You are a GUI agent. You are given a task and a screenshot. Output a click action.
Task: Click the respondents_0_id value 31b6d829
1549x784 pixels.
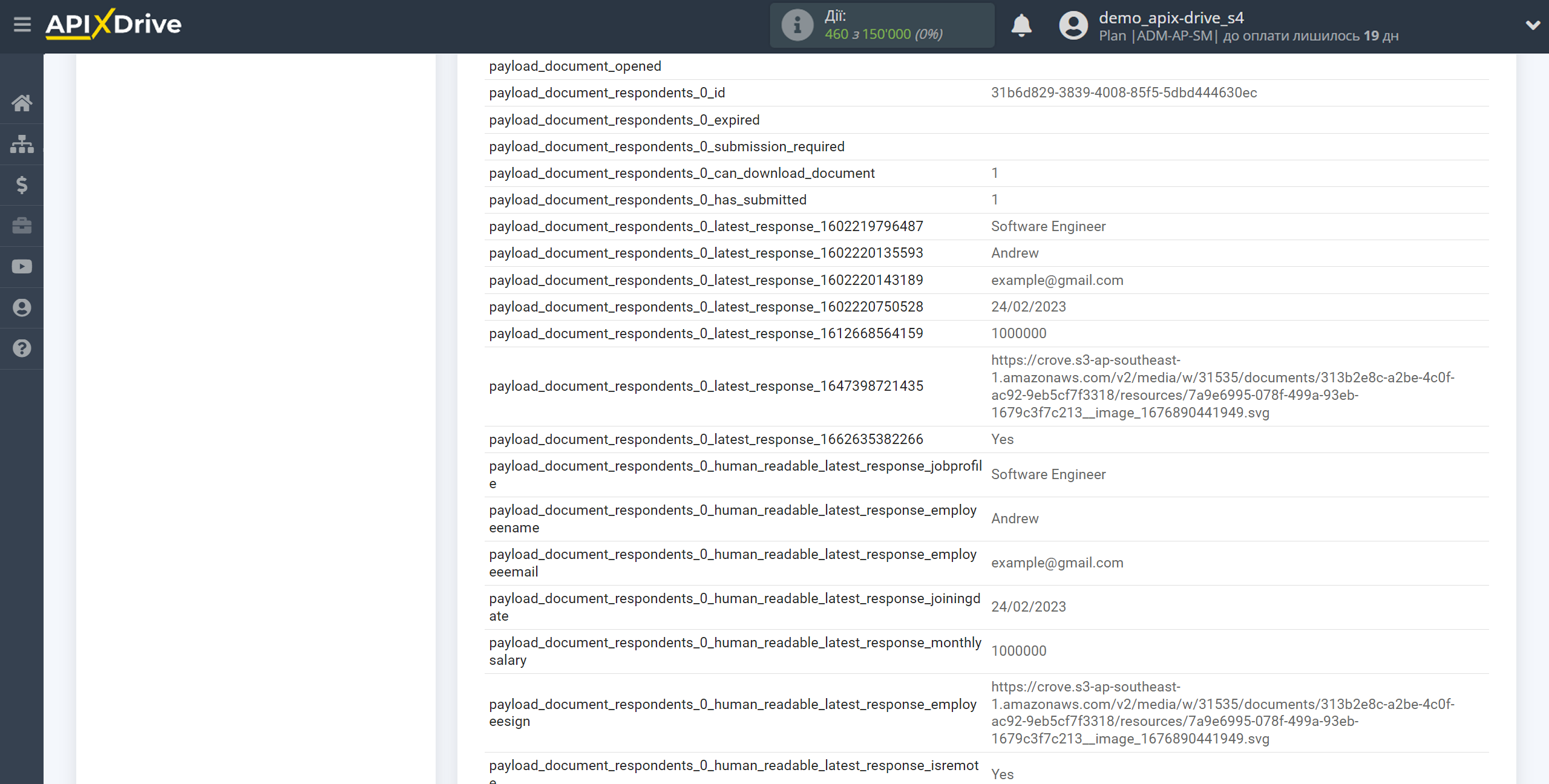point(1124,93)
